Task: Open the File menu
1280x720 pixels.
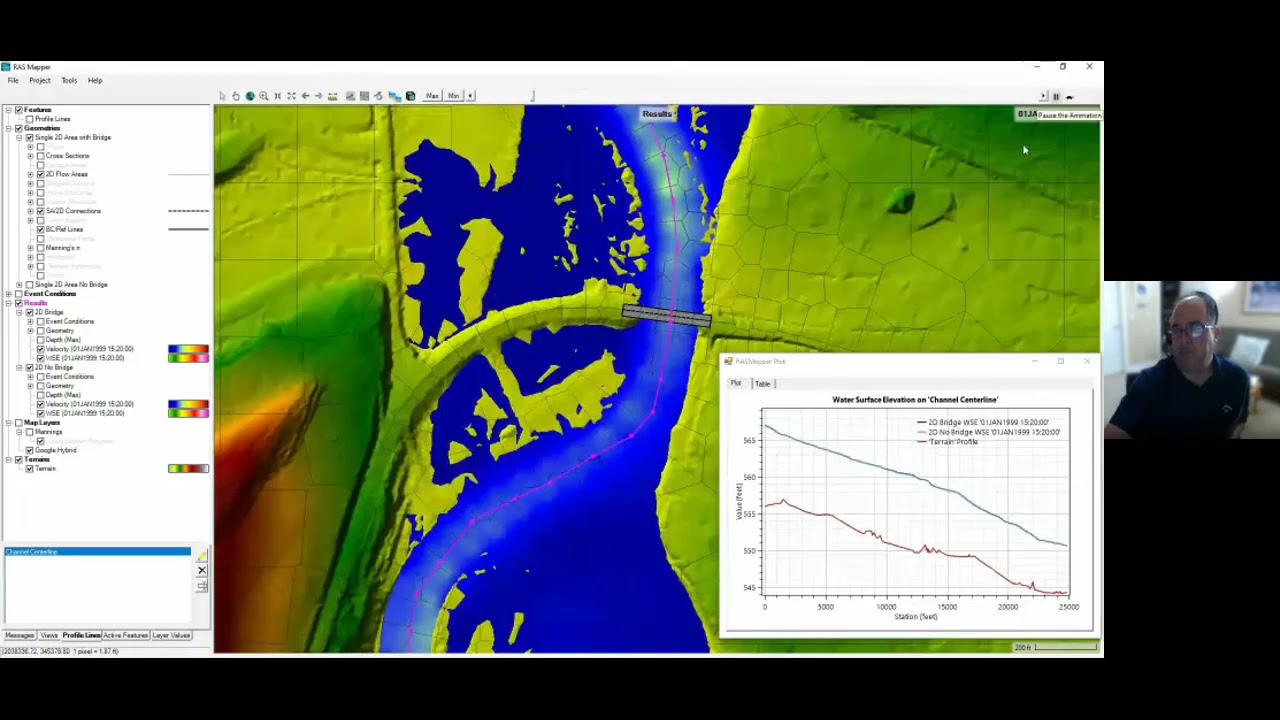Action: pos(13,80)
